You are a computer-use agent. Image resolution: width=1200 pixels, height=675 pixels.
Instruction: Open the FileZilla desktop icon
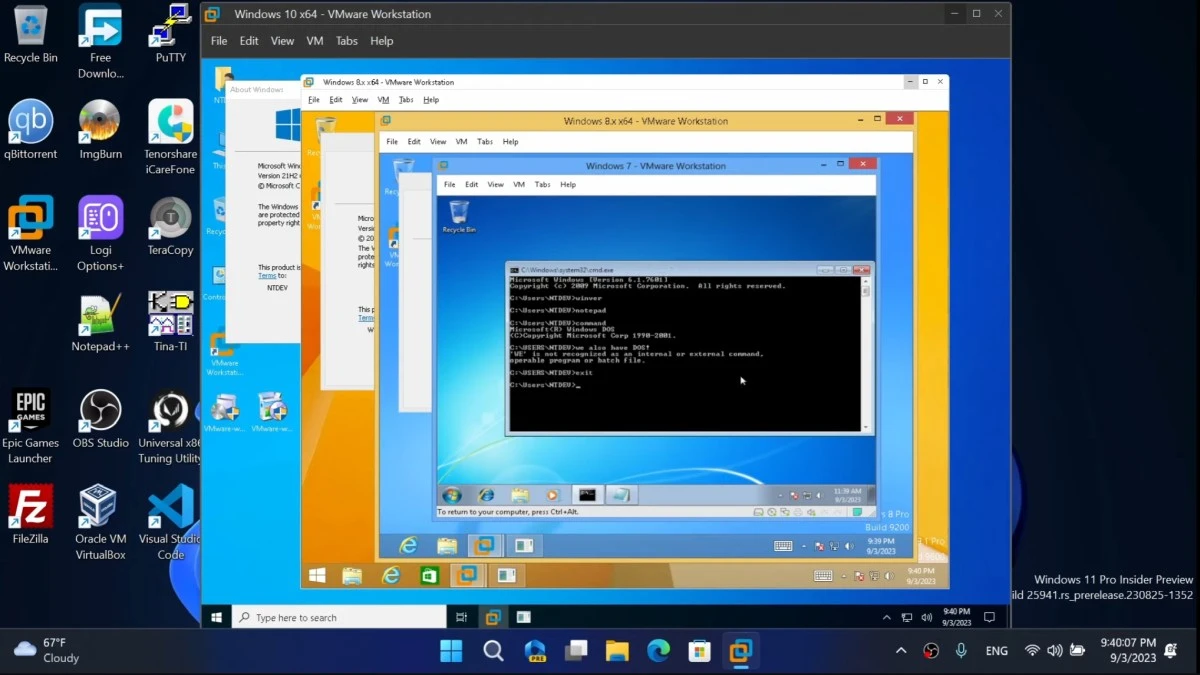point(30,508)
